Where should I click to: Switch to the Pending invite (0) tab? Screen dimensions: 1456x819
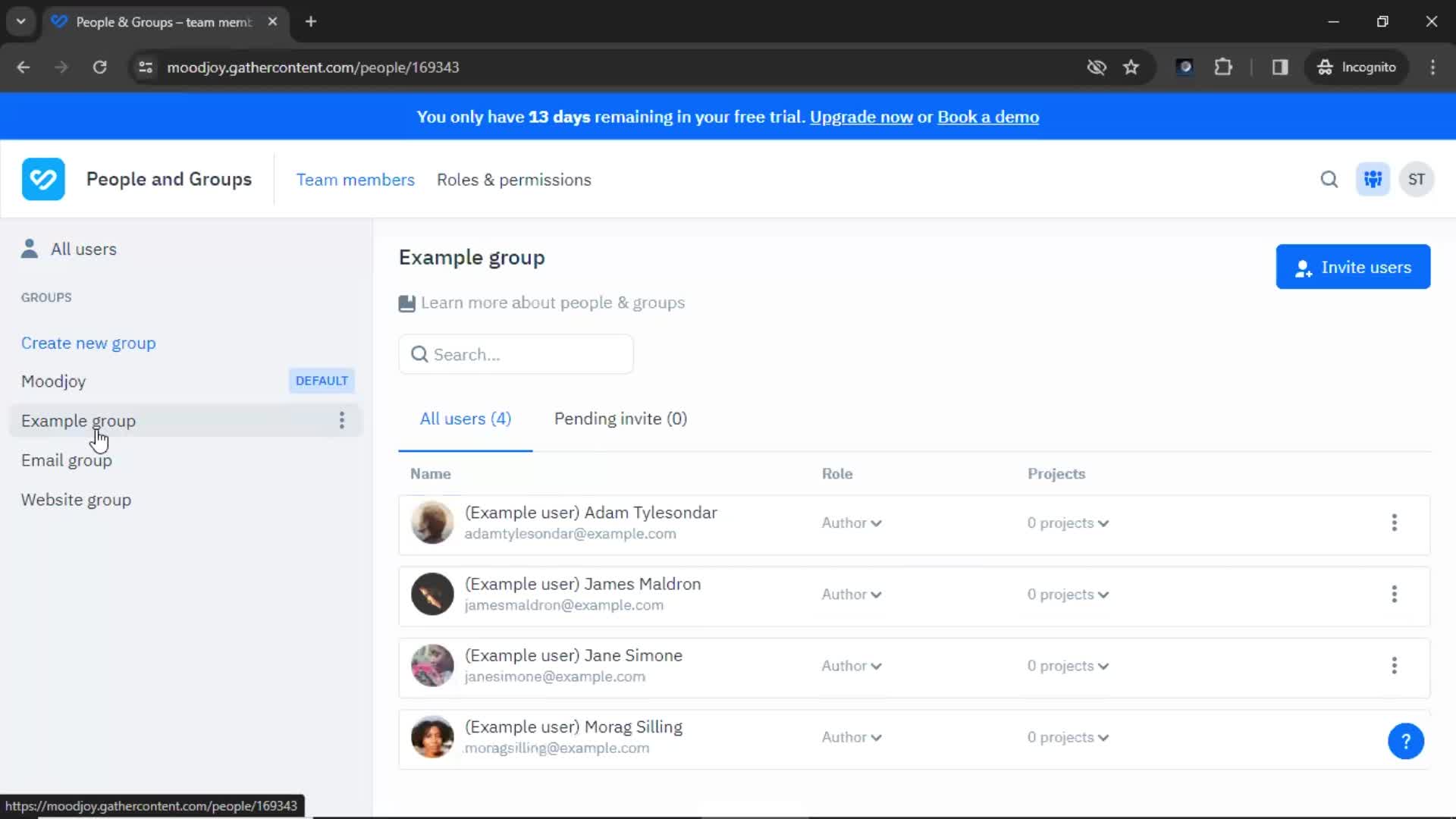(620, 418)
